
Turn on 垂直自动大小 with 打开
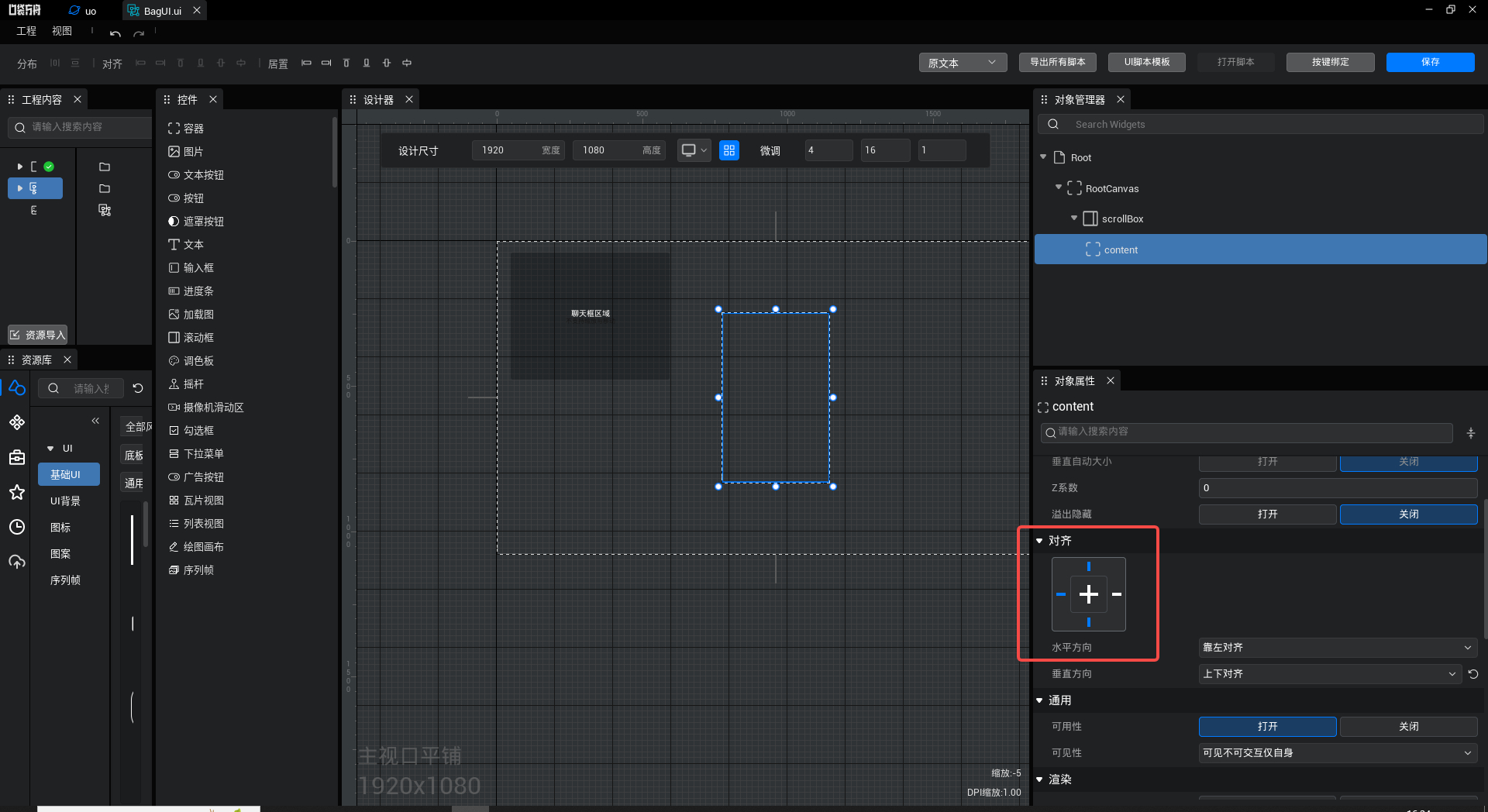pos(1267,462)
